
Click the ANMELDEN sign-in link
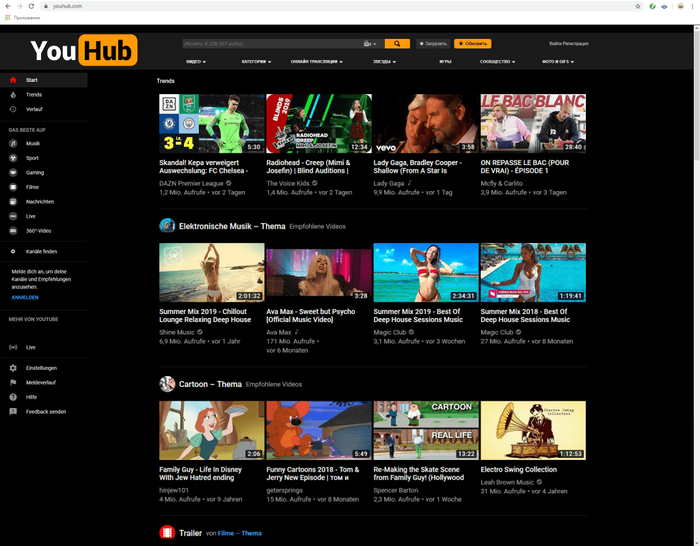[x=25, y=297]
